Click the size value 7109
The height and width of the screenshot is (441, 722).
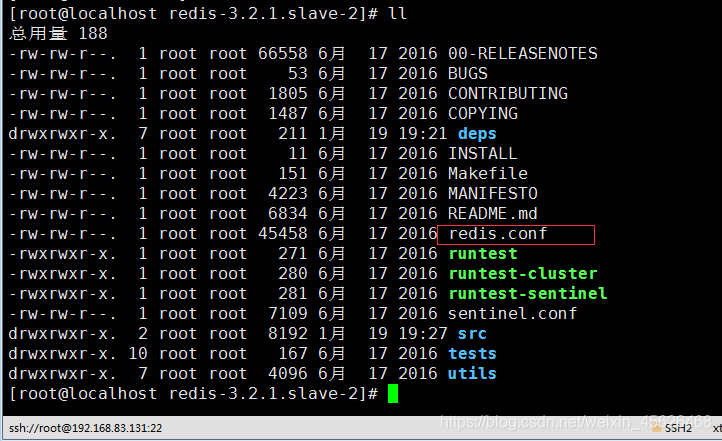[288, 314]
